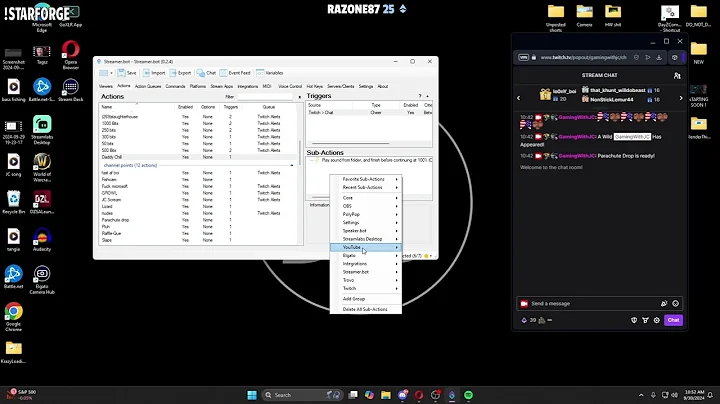
Task: Choose Add Group in context menu
Action: [x=366, y=299]
